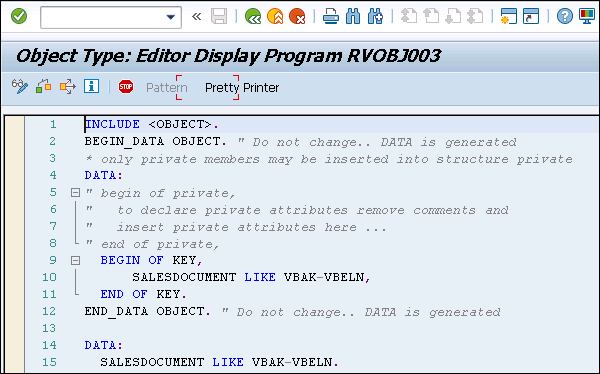Click line number 1 in gutter
Image resolution: width=600 pixels, height=374 pixels.
[53, 124]
